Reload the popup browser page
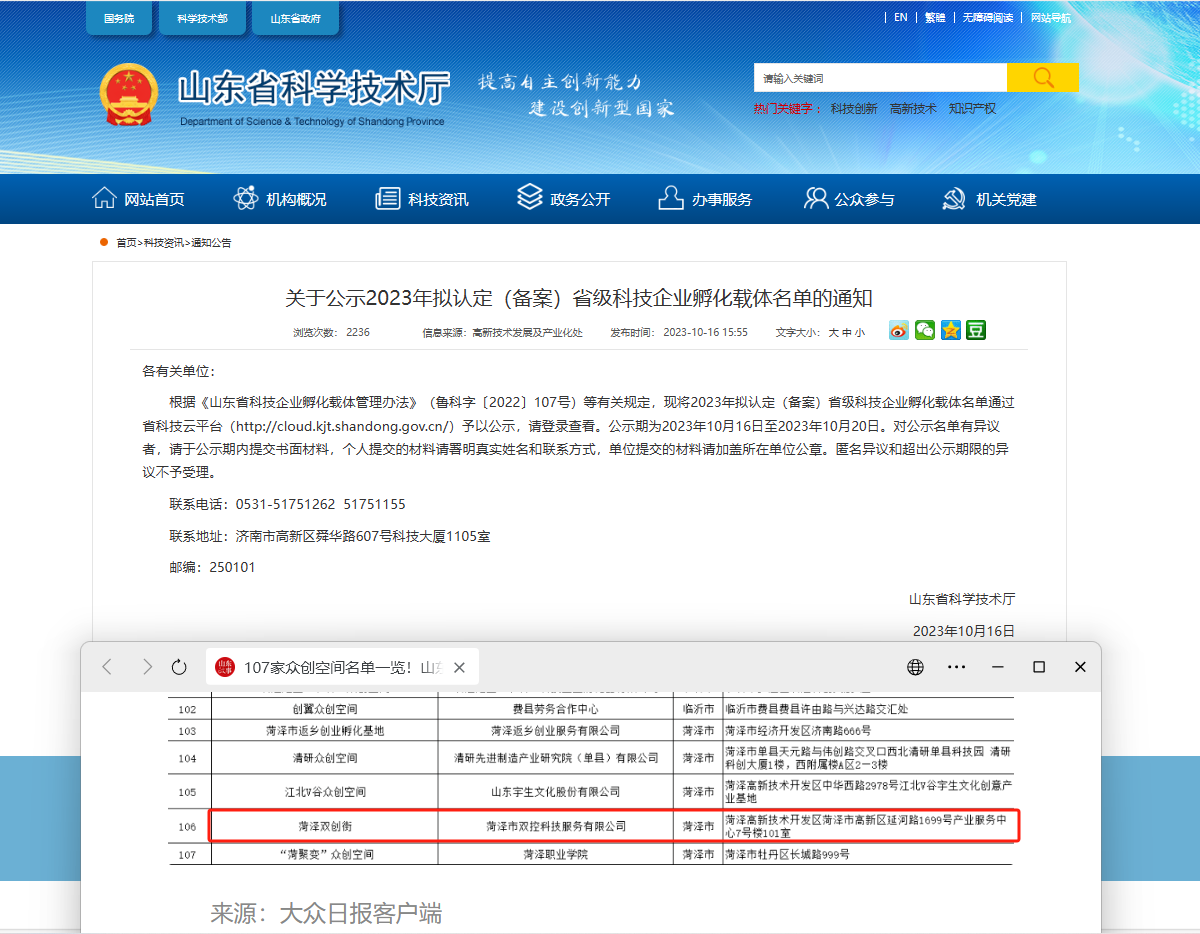 click(180, 667)
